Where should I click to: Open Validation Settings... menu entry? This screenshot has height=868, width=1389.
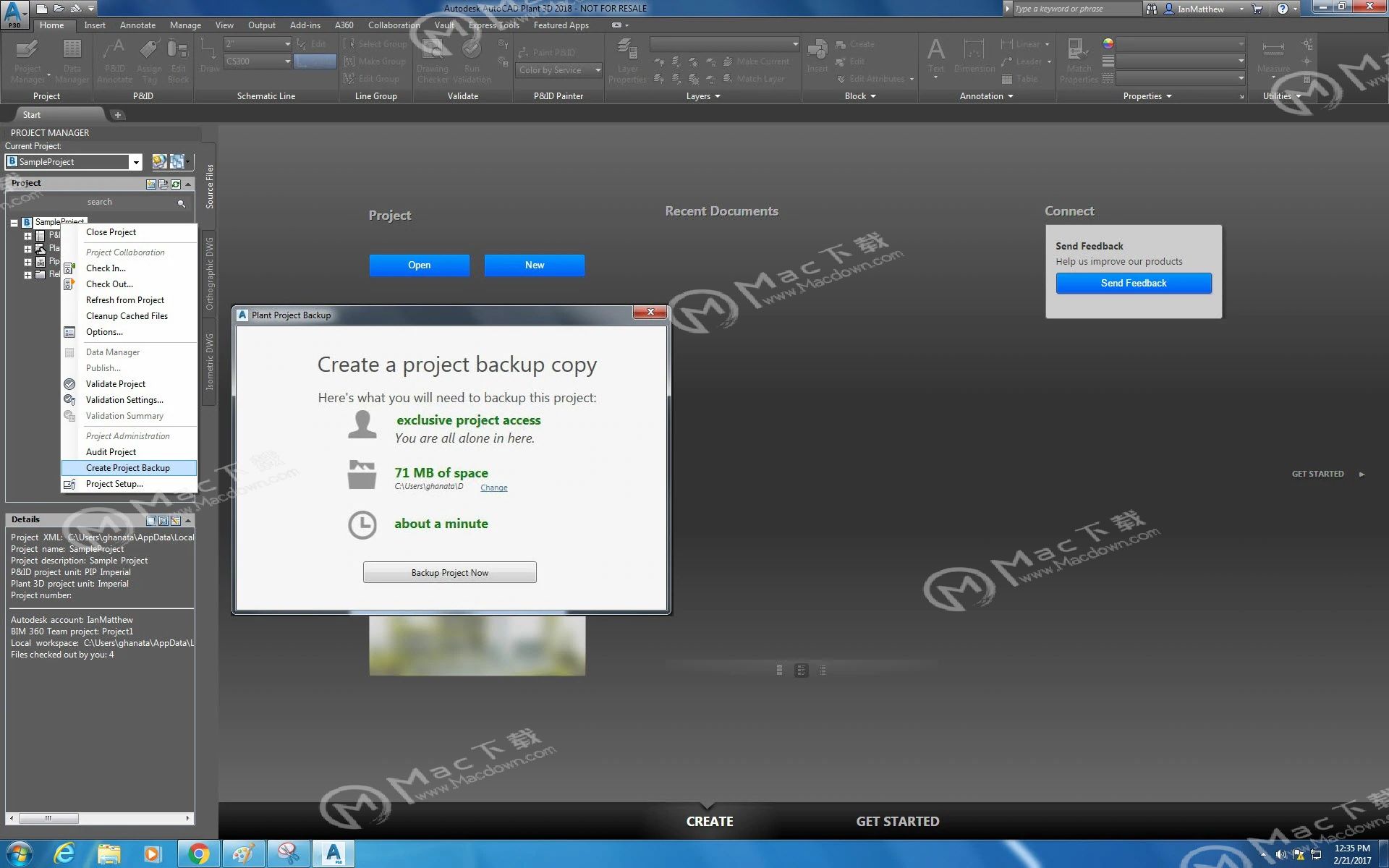(x=129, y=400)
